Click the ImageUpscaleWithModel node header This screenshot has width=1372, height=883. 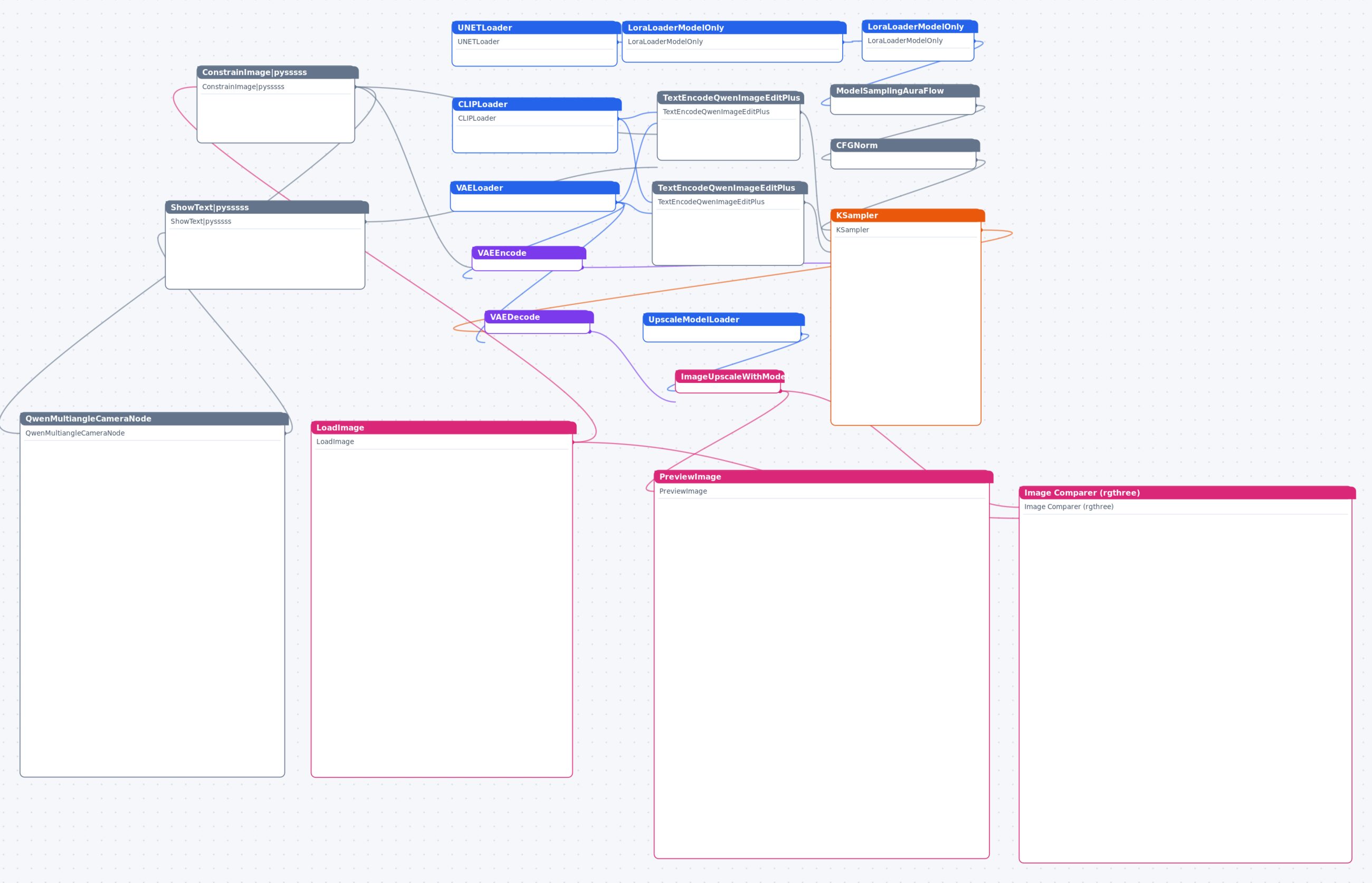[x=730, y=377]
